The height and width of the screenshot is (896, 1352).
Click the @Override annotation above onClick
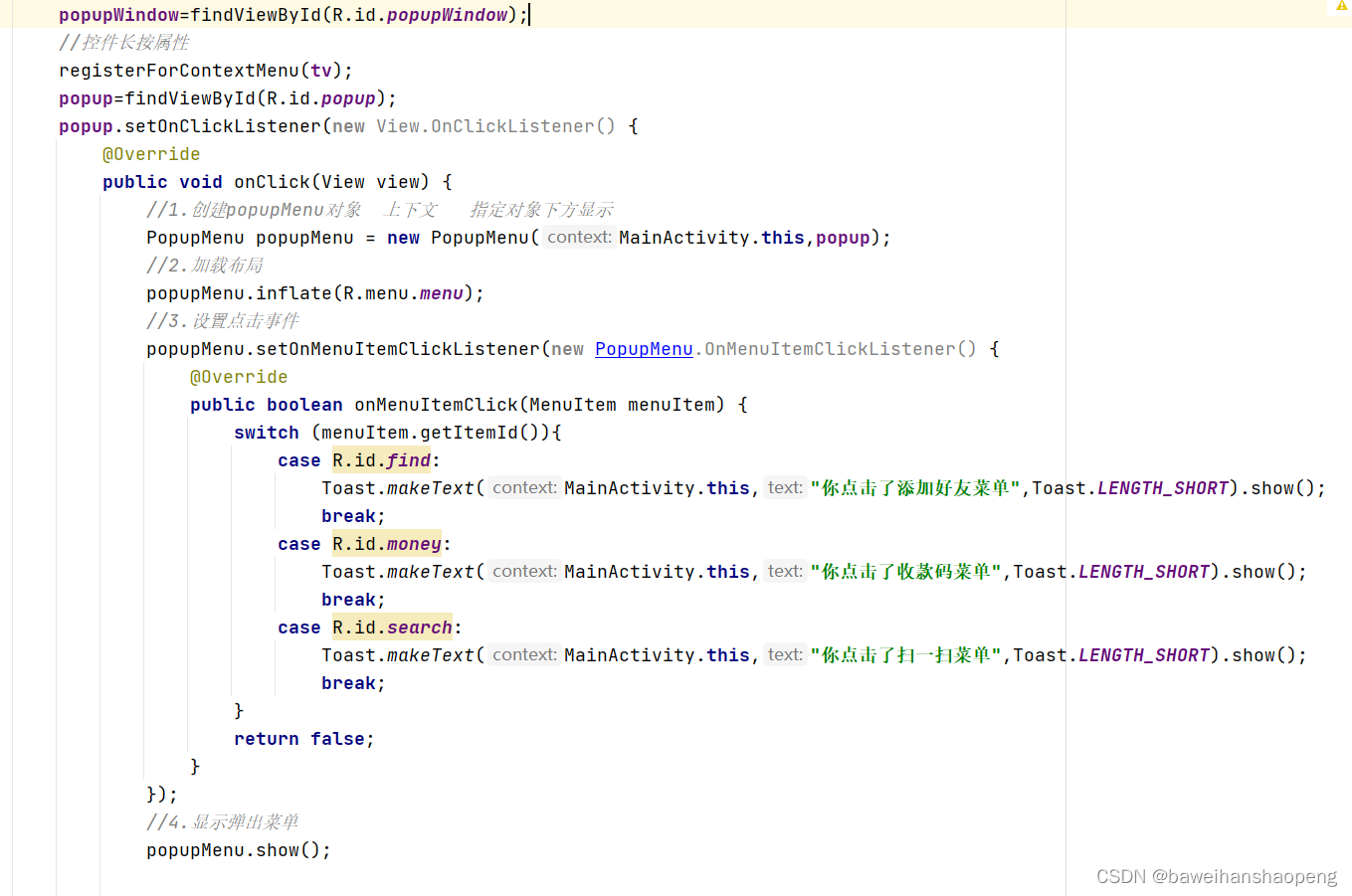pos(151,153)
